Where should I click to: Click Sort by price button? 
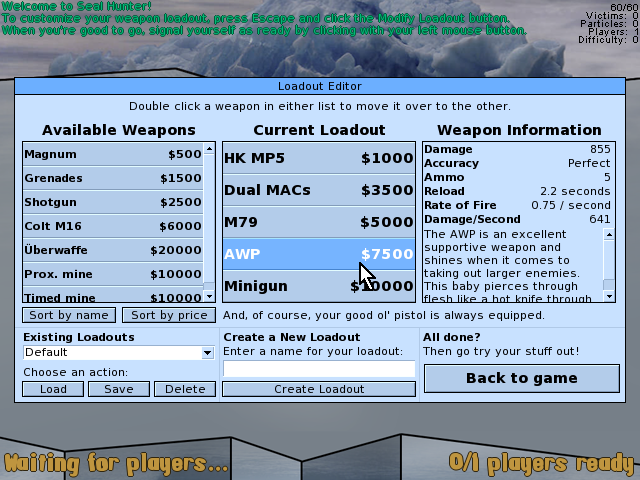coord(169,315)
